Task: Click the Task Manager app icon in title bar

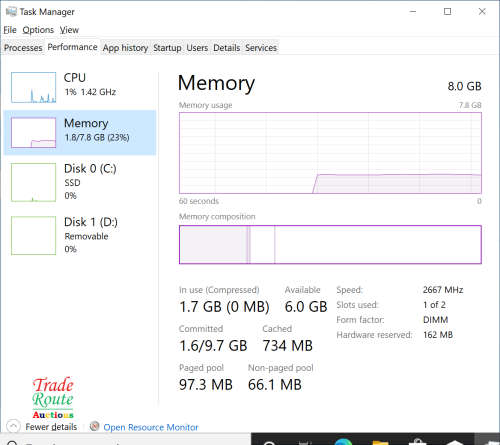Action: [11, 12]
